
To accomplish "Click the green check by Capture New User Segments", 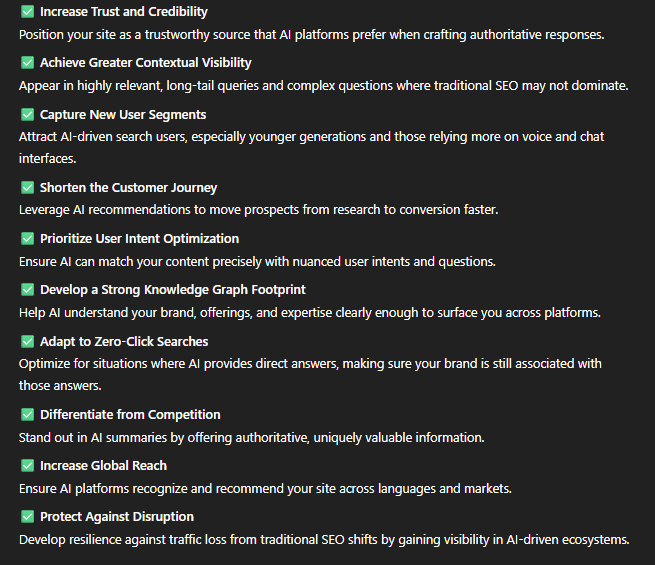I will 28,114.
